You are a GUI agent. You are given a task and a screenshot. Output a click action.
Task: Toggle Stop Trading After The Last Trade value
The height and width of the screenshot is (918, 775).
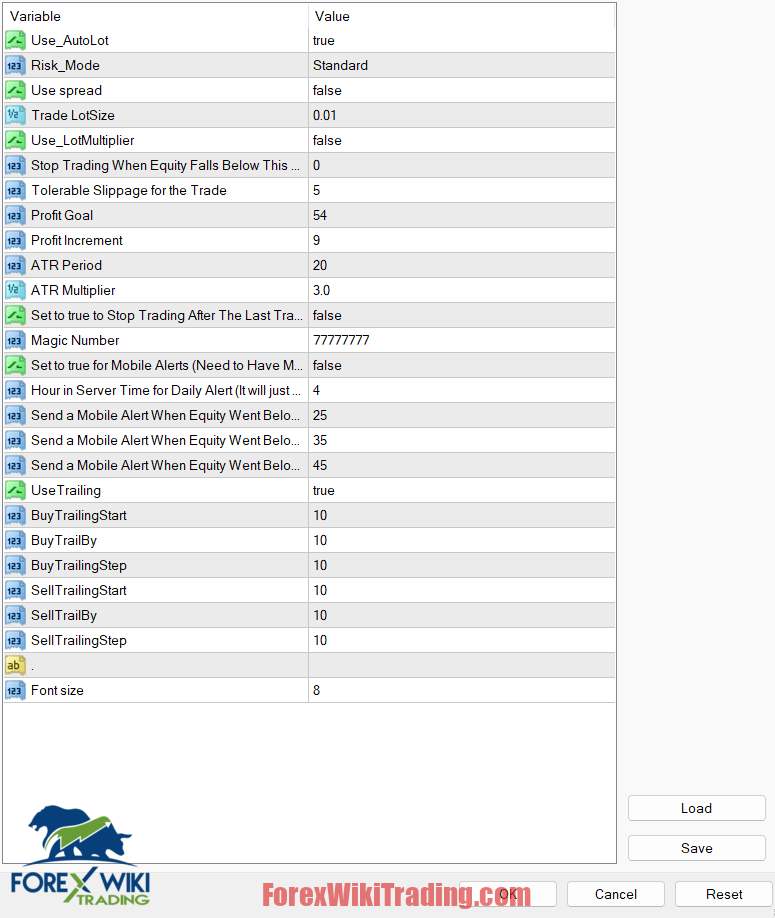[x=462, y=316]
